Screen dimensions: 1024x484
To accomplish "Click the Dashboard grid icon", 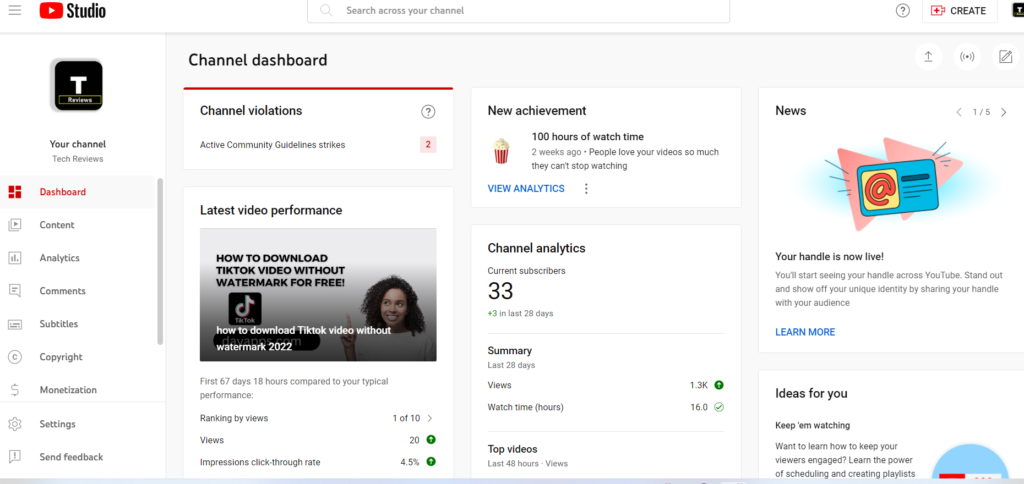I will click(14, 192).
